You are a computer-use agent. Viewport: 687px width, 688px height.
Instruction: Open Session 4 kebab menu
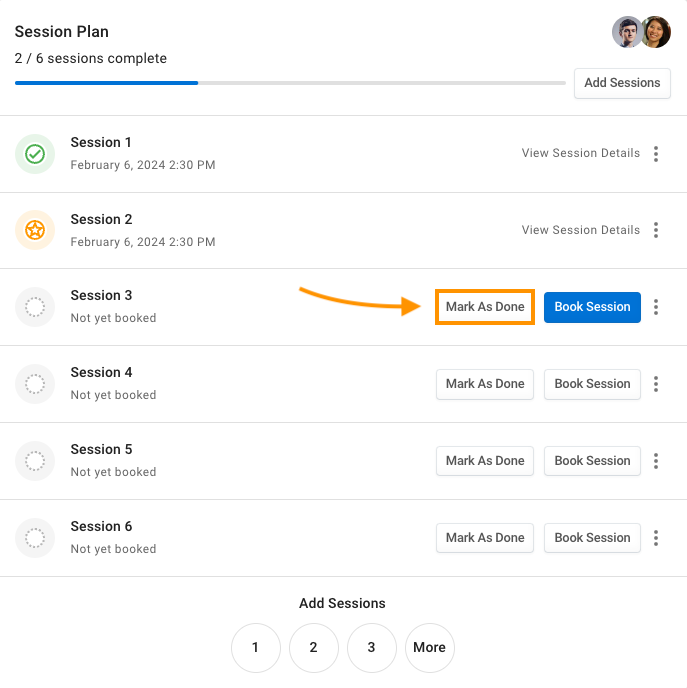[656, 384]
